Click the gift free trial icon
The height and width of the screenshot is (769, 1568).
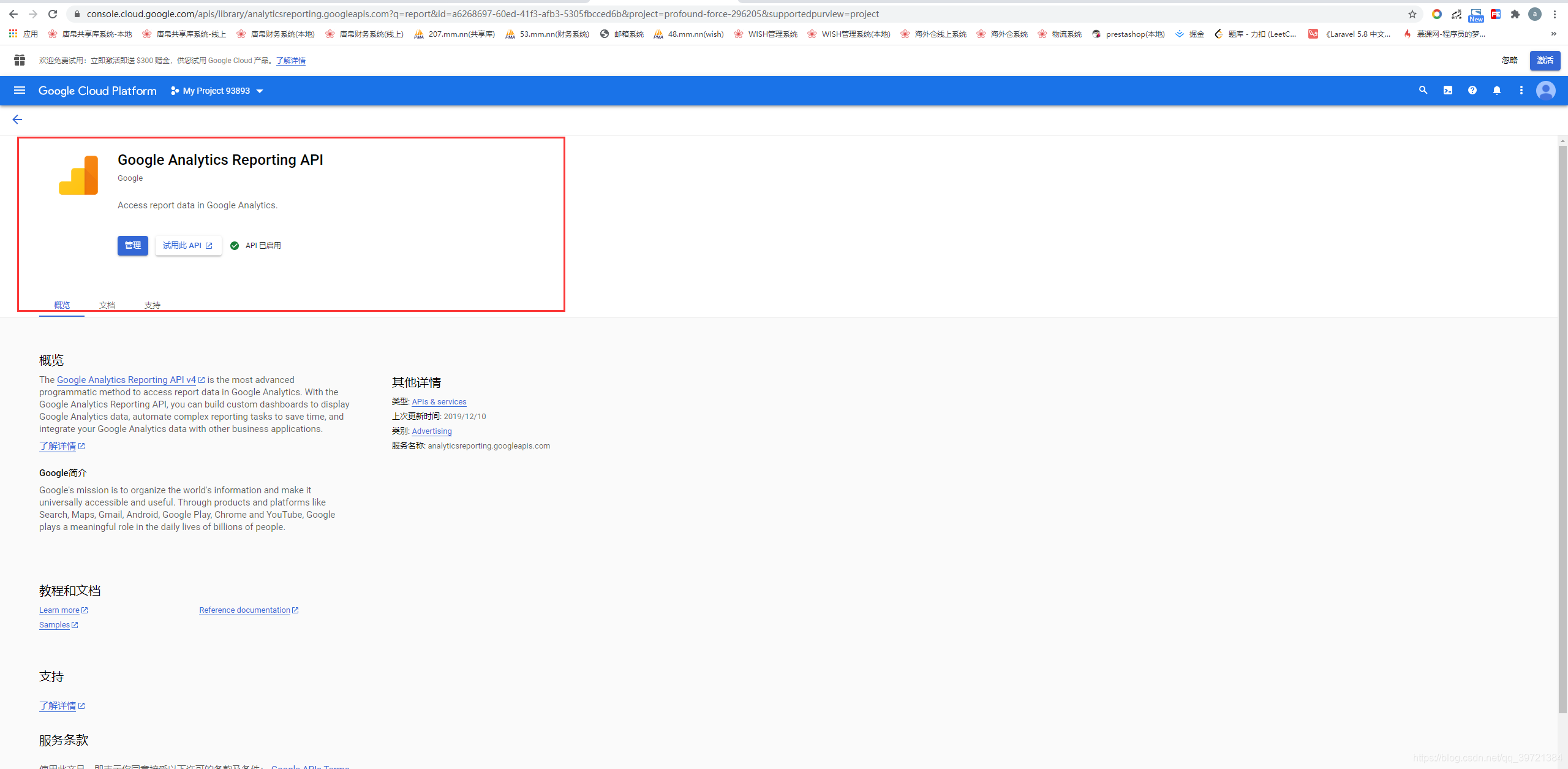[20, 60]
